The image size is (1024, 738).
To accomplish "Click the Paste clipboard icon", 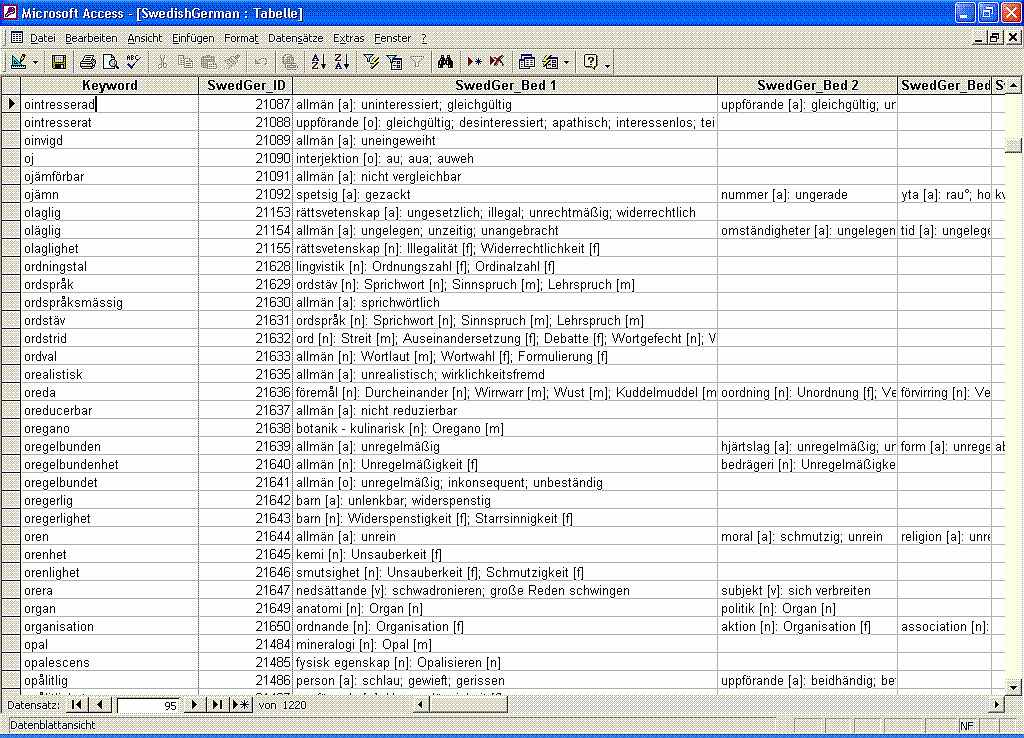I will (x=208, y=62).
